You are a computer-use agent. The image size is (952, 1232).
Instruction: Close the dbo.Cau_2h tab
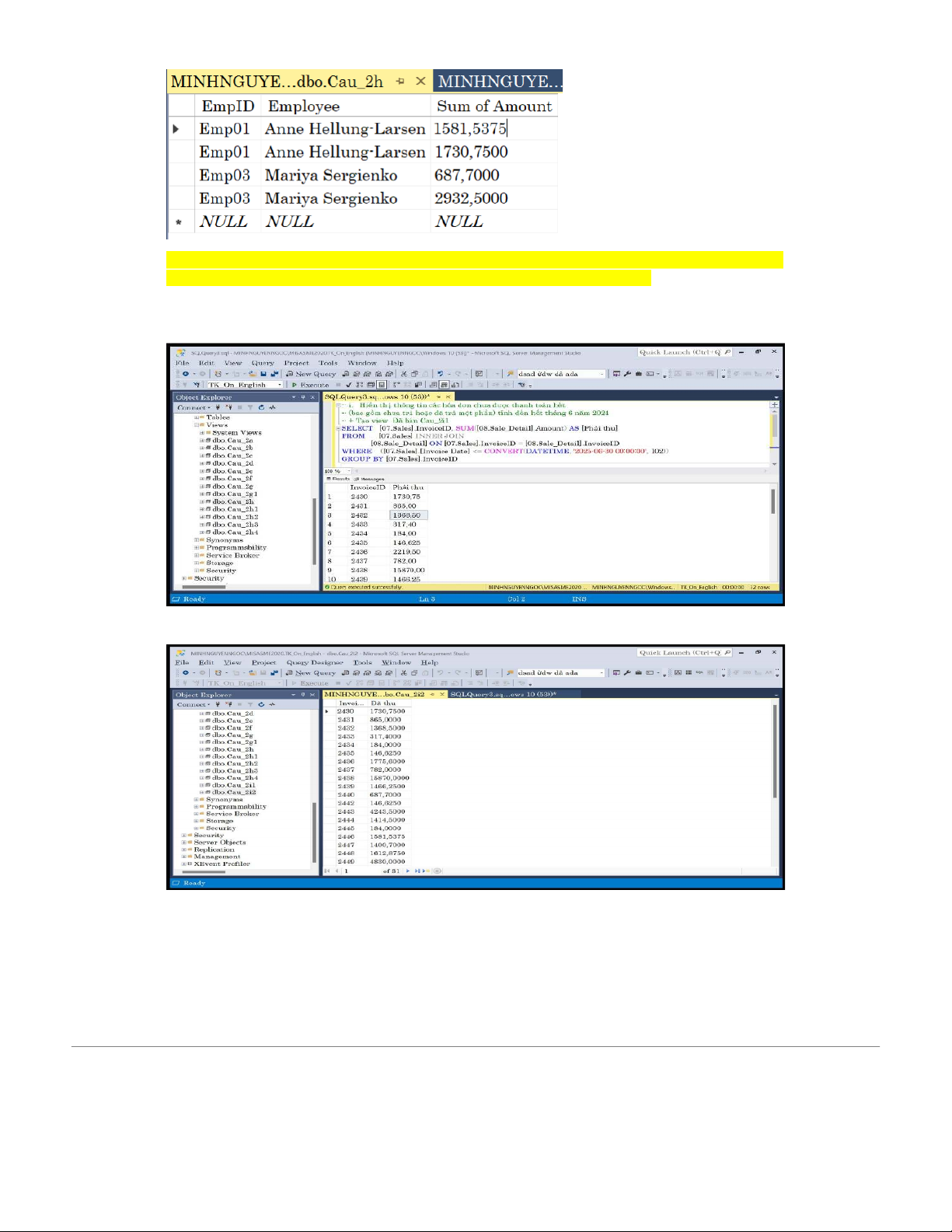click(420, 82)
